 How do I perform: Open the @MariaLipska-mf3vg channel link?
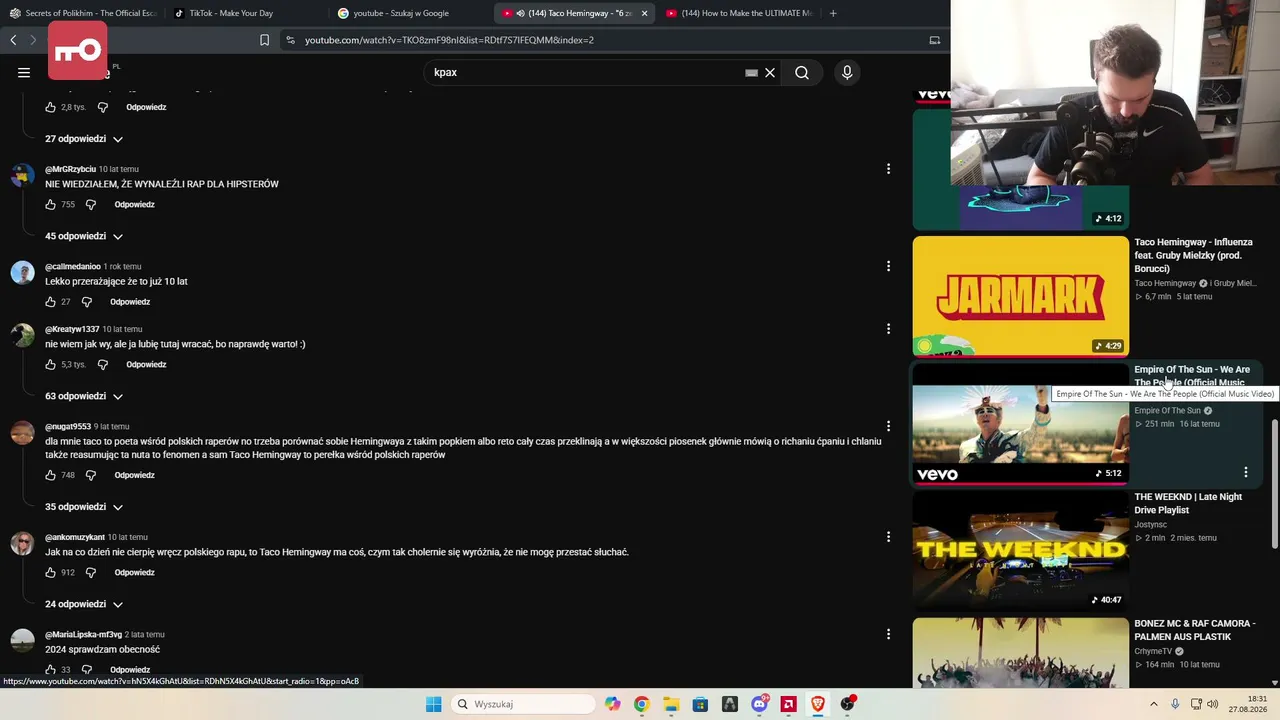click(83, 634)
